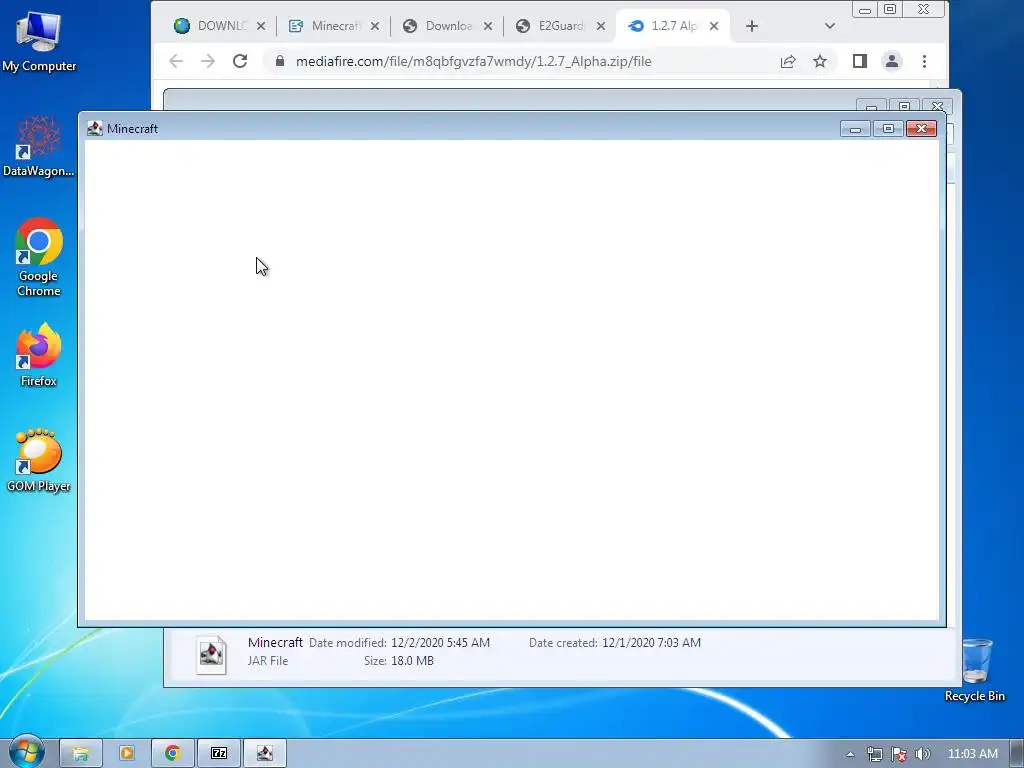Viewport: 1024px width, 768px height.
Task: Open a new Chrome tab
Action: [752, 26]
